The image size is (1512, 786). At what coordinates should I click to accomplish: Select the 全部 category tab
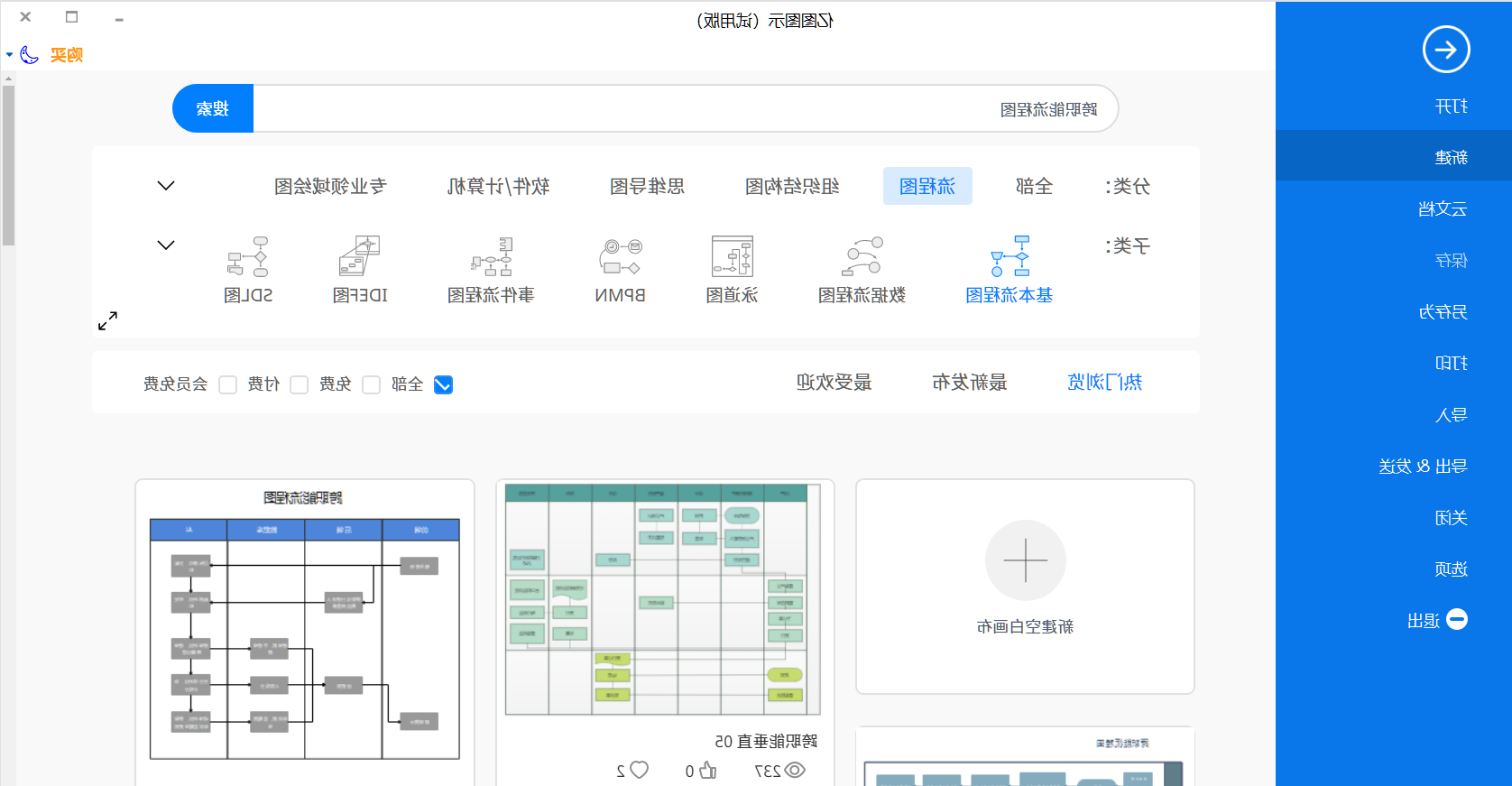[1034, 186]
